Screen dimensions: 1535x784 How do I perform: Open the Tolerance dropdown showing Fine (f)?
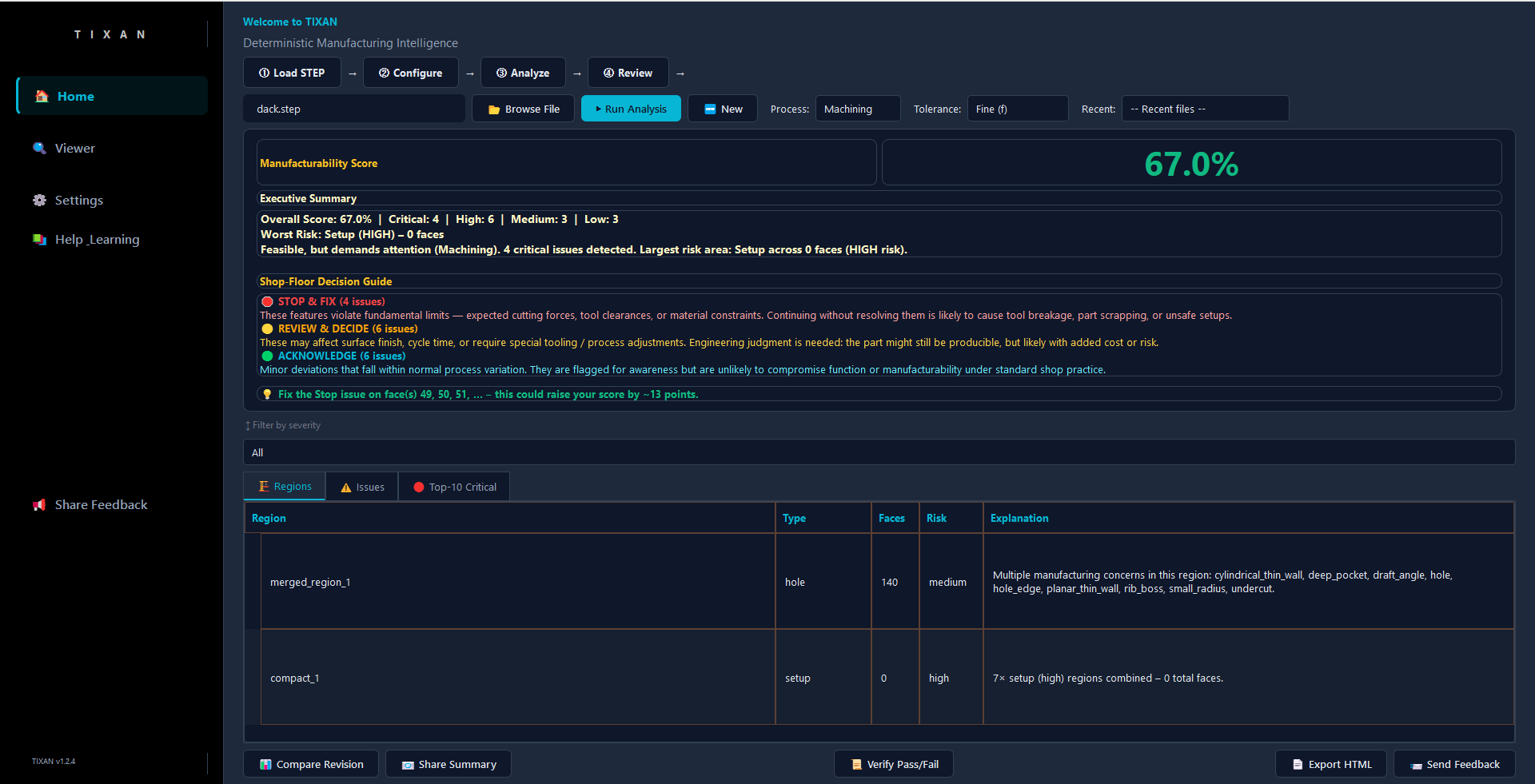pos(1018,109)
